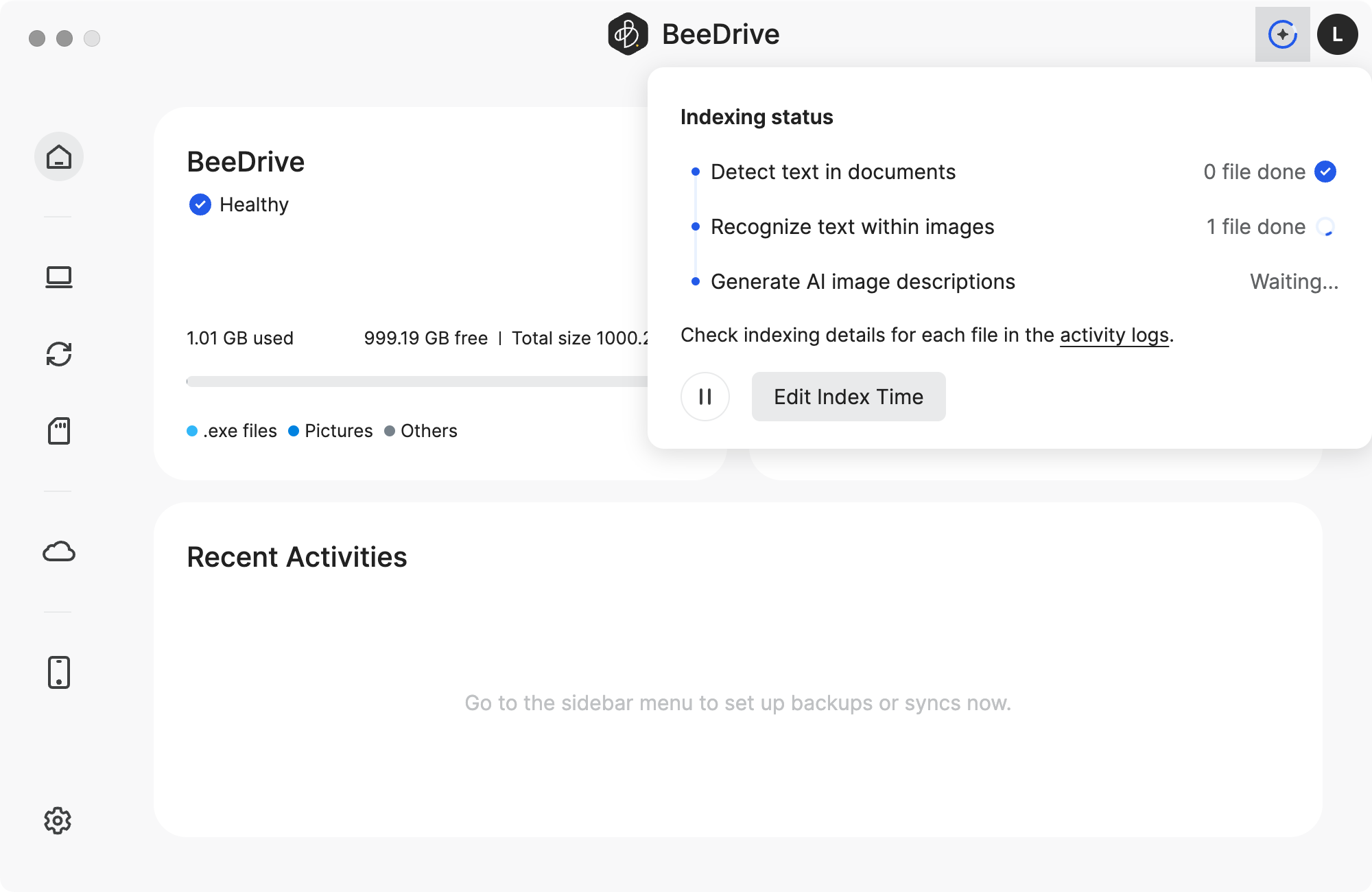Click the Others legend dot
Viewport: 1372px width, 892px height.
coord(390,431)
